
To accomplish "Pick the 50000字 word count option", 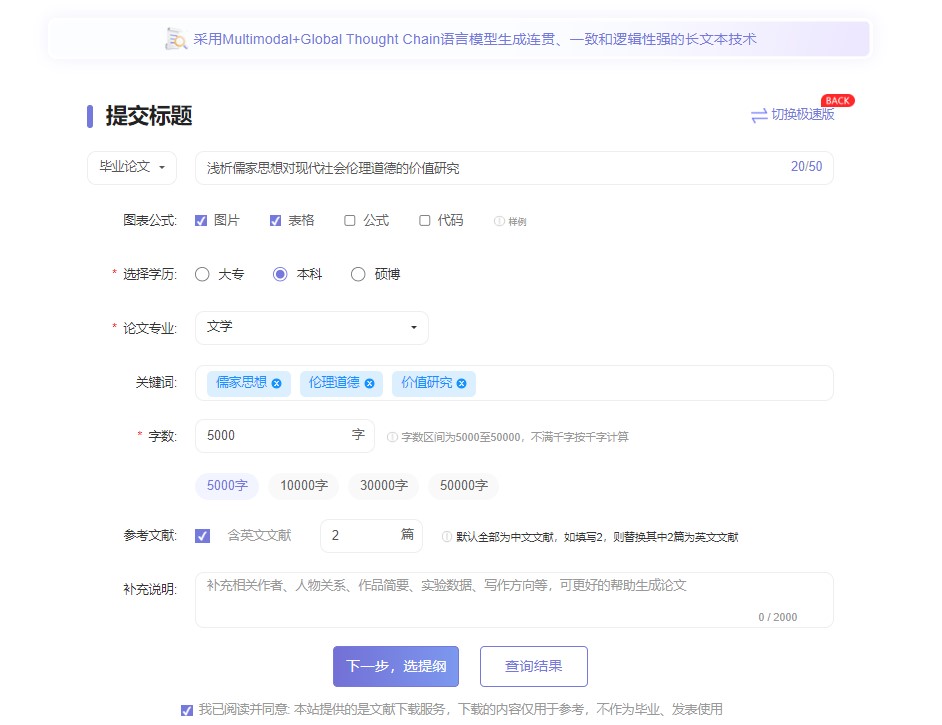I will tap(463, 486).
